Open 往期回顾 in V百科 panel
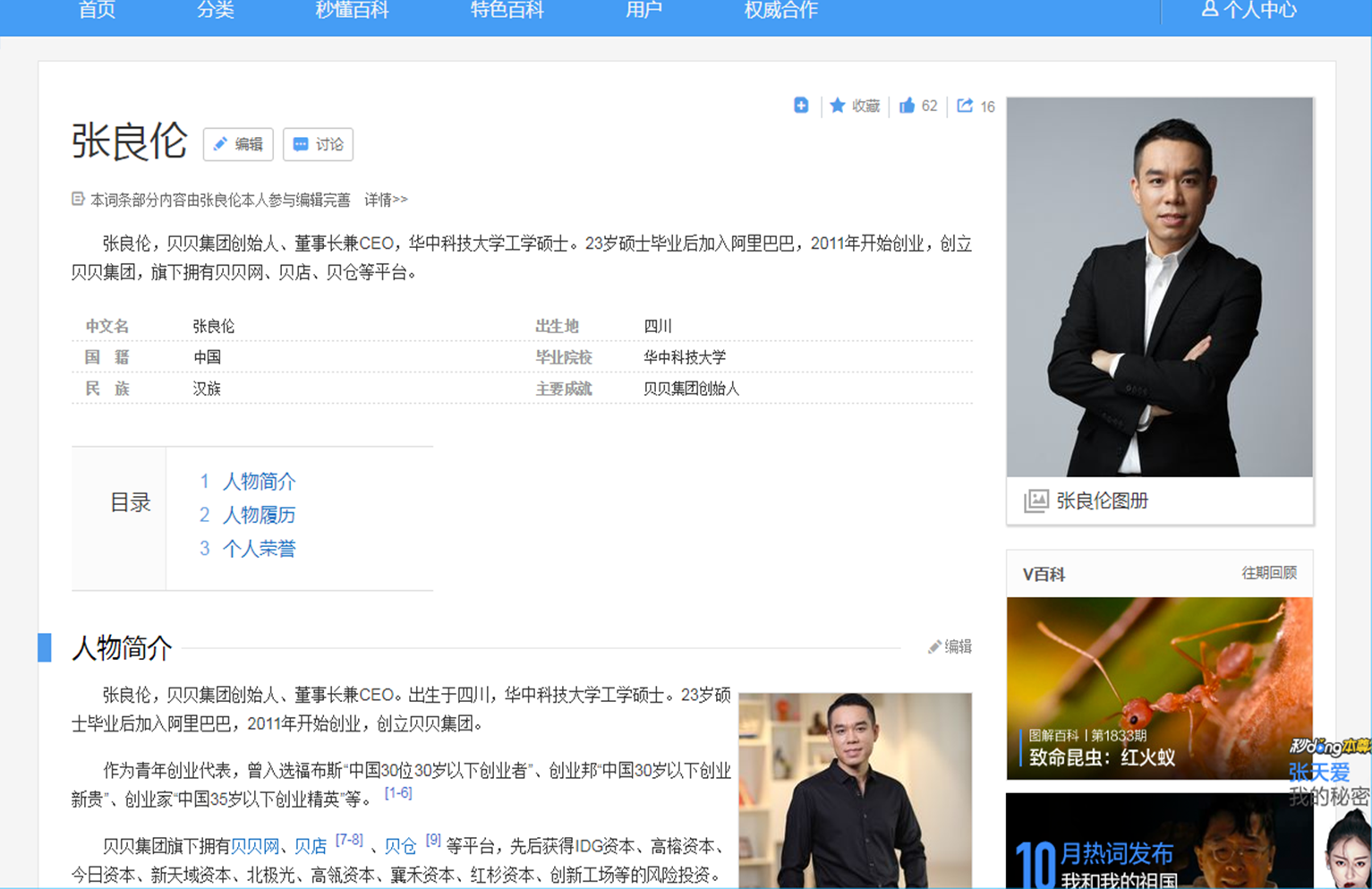This screenshot has height=889, width=1372. 1269,573
